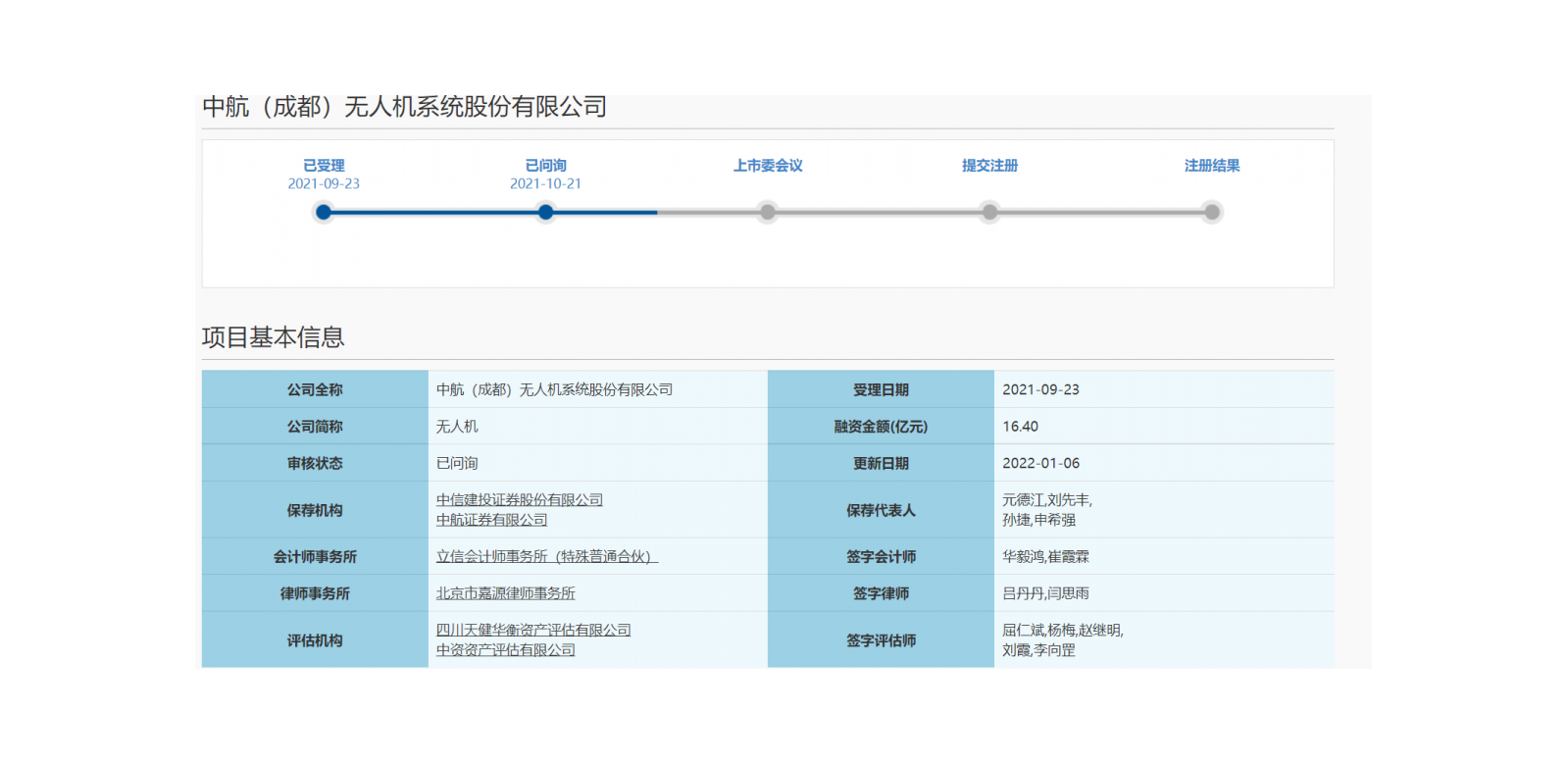1568x765 pixels.
Task: Open 中资资产评估有限公司 link
Action: click(x=506, y=650)
